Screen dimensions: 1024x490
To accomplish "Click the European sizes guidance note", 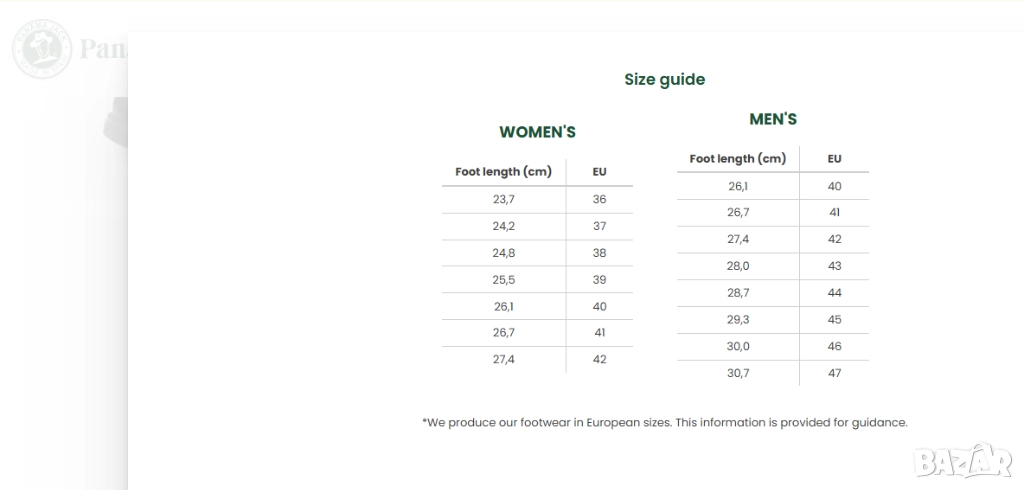I will pos(664,423).
